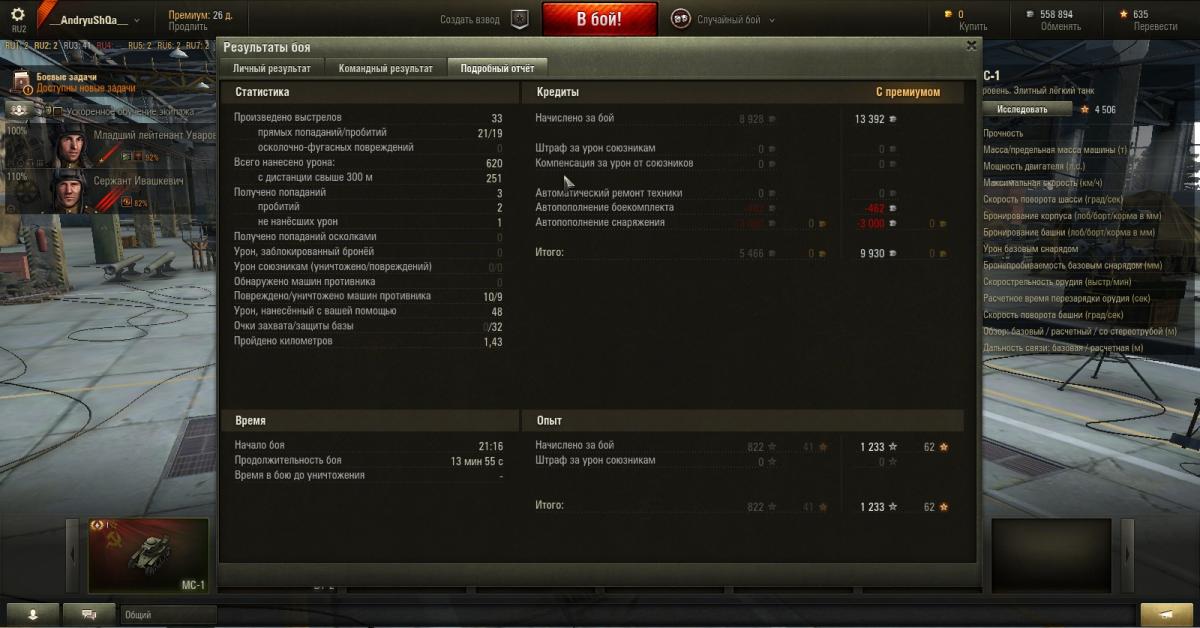Open the Боевые задачи missions icon
The height and width of the screenshot is (628, 1200).
coord(21,81)
